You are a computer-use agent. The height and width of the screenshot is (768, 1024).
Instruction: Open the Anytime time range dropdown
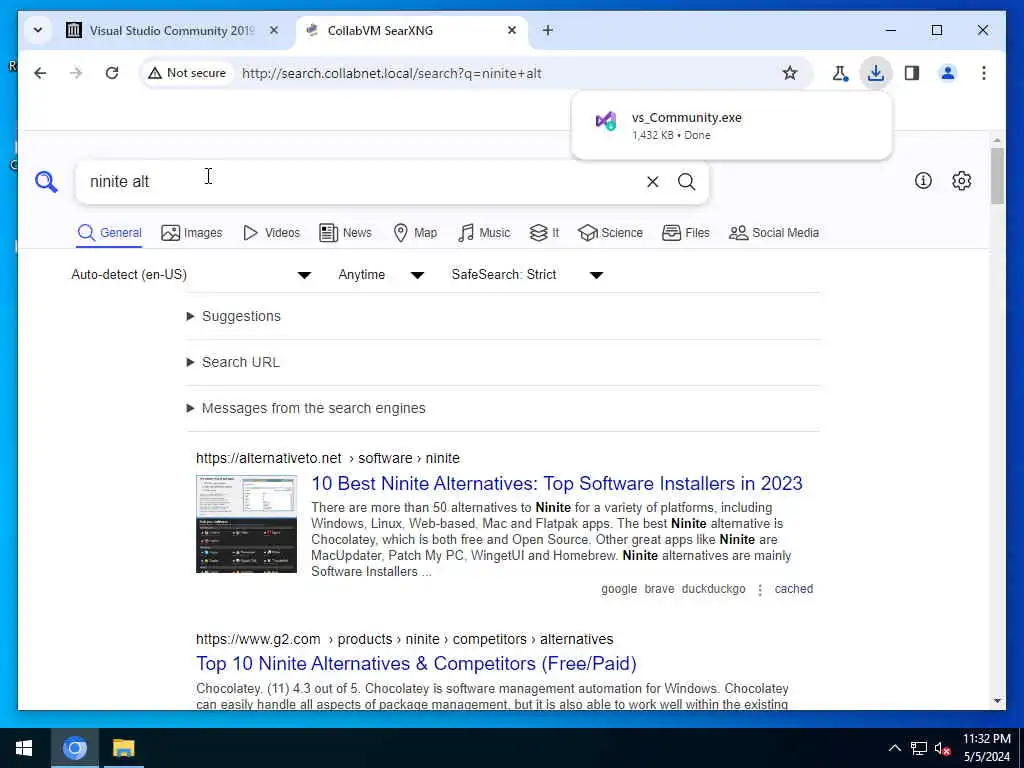coord(381,275)
